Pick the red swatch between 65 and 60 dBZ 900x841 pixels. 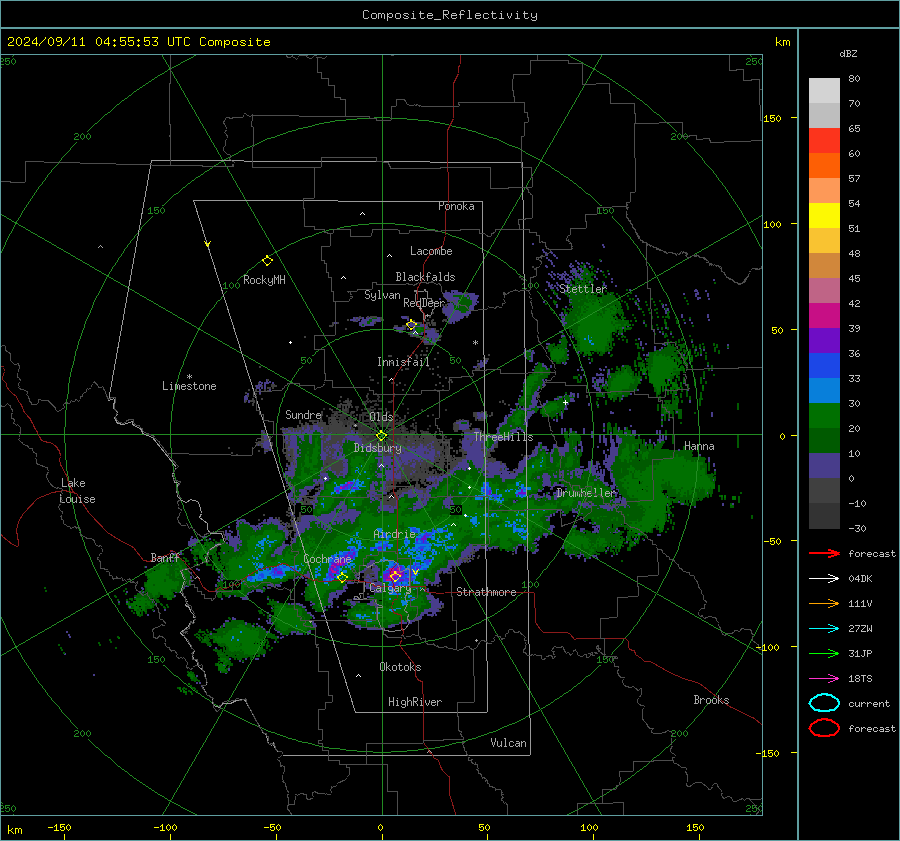[824, 141]
